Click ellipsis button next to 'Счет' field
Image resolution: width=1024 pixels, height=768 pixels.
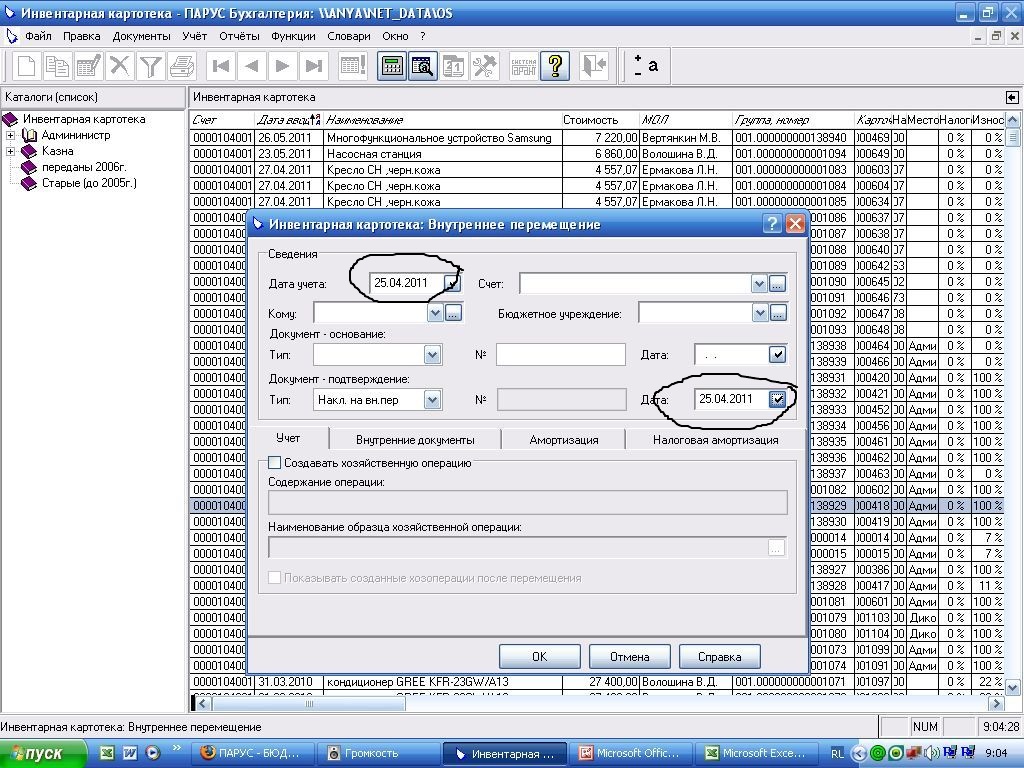click(x=777, y=284)
